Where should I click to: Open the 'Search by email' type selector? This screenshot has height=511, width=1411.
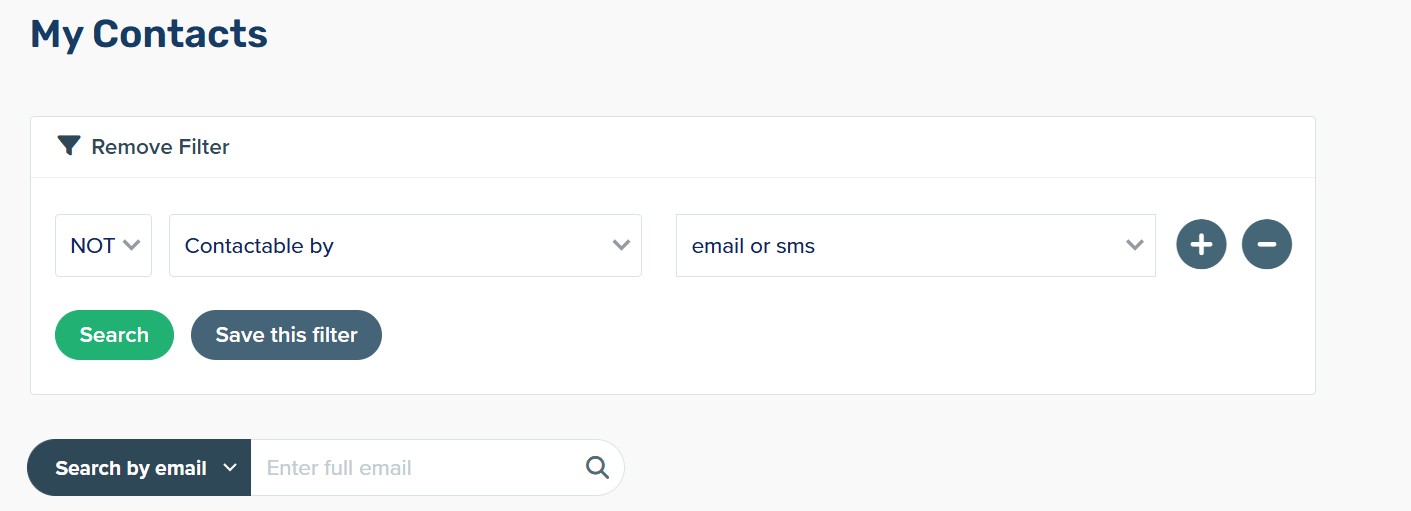point(139,467)
